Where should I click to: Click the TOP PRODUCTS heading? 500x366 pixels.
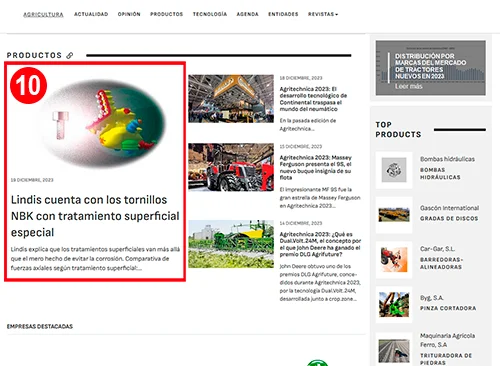(x=398, y=129)
